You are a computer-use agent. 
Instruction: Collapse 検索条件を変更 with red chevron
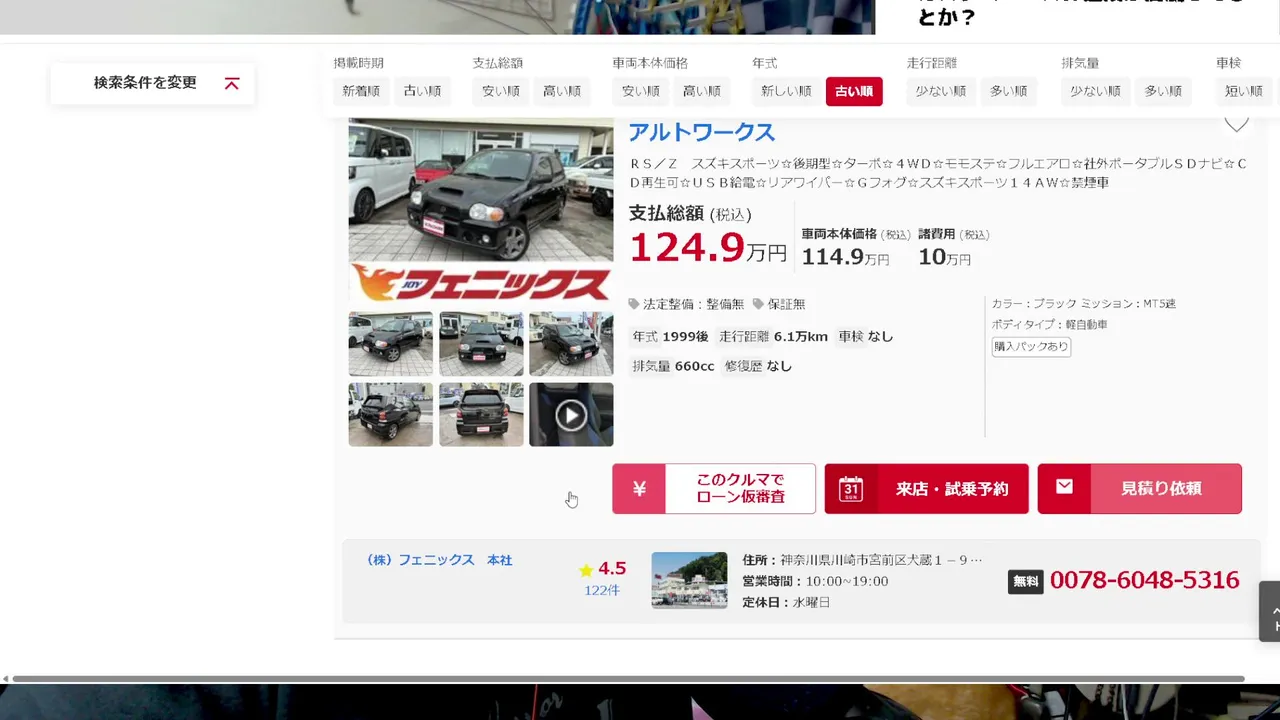click(232, 83)
